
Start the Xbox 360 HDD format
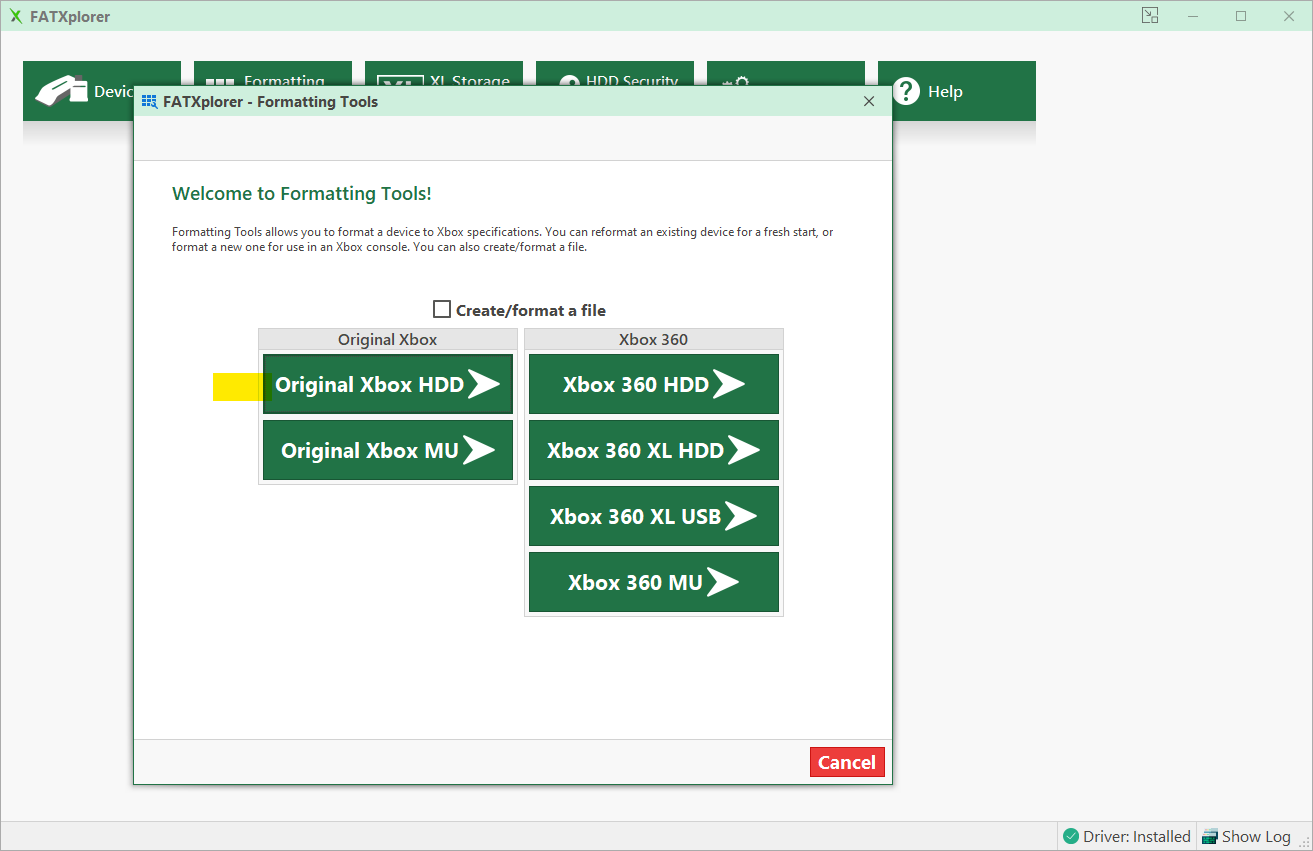pyautogui.click(x=654, y=384)
